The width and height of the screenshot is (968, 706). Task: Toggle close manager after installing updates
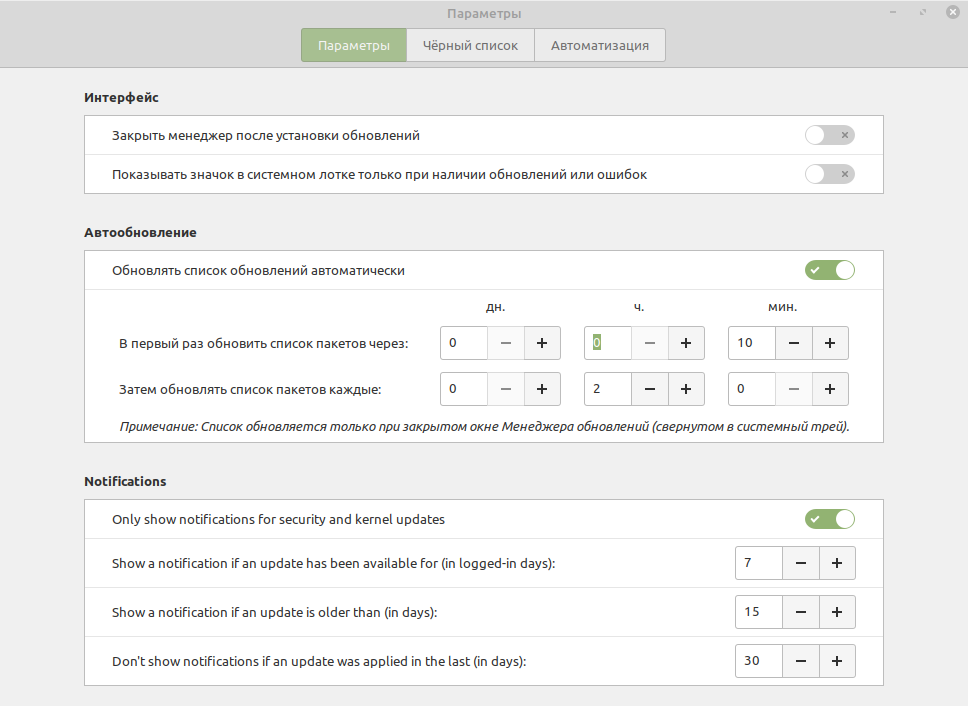(x=829, y=135)
